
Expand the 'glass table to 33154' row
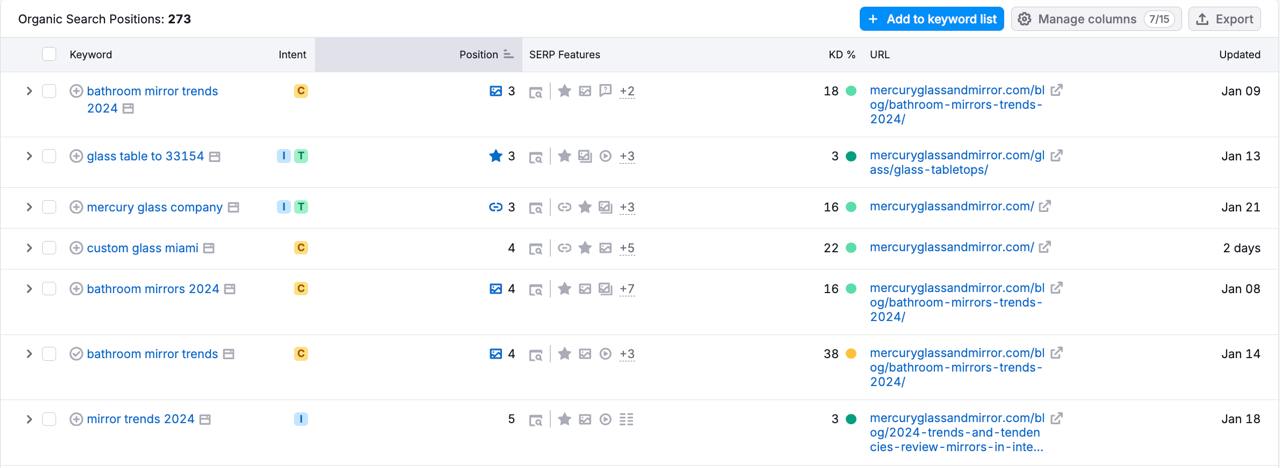click(x=29, y=156)
